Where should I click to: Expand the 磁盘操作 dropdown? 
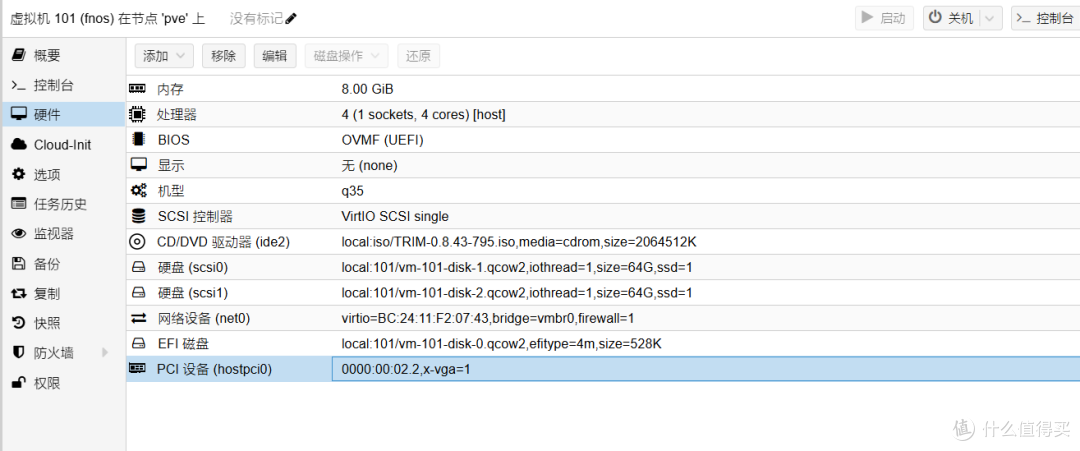tap(346, 56)
